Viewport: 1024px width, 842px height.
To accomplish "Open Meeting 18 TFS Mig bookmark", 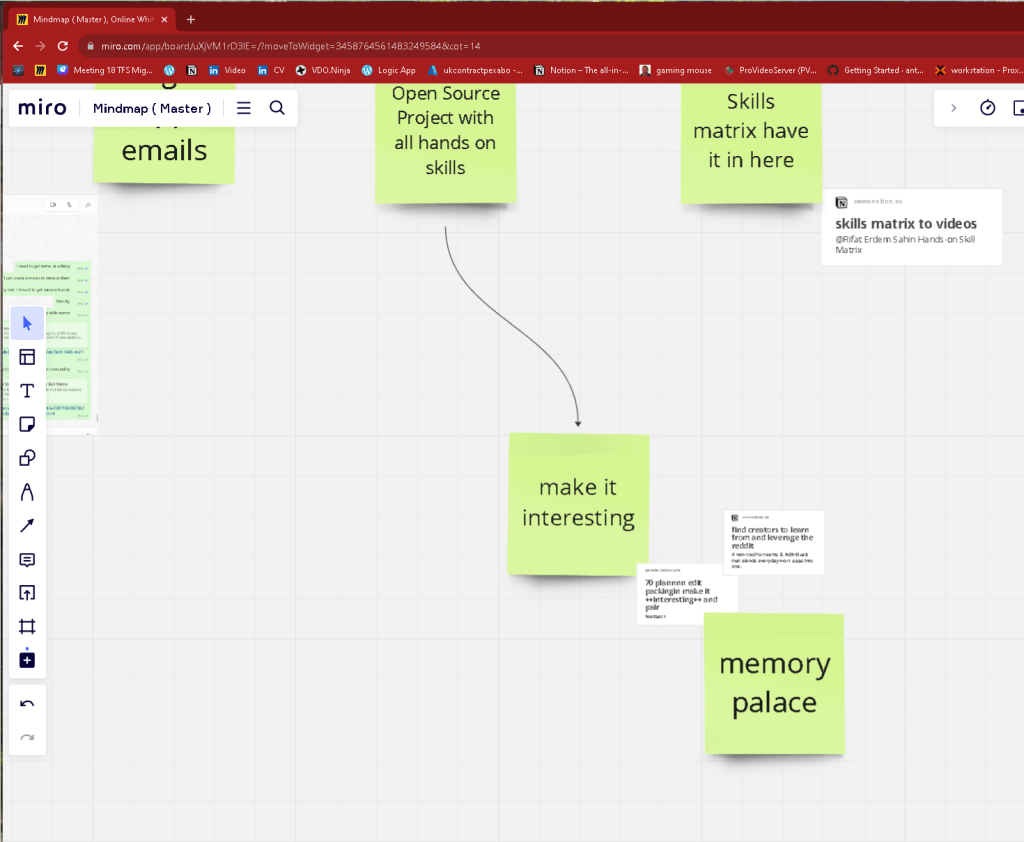I will 105,70.
